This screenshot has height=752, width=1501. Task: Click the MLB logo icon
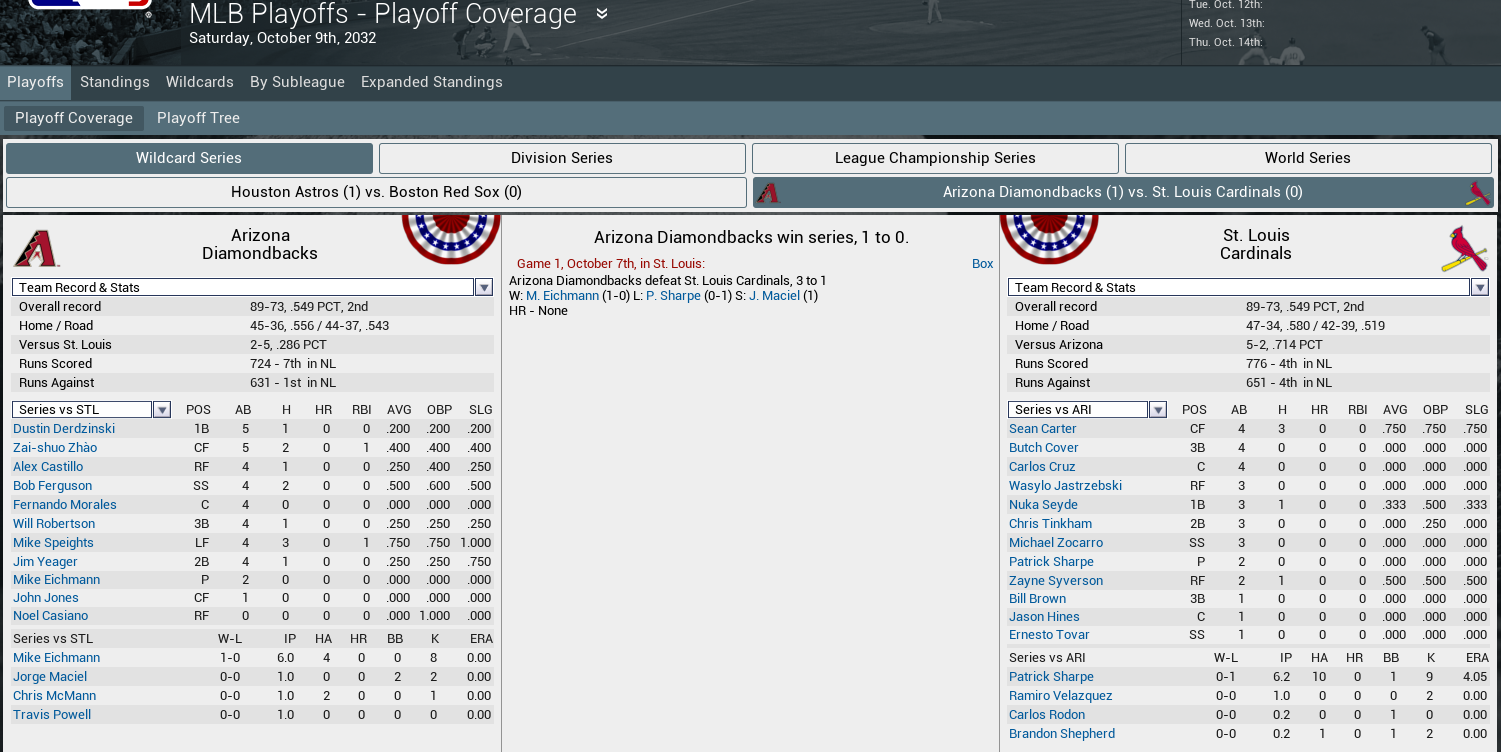(88, 8)
